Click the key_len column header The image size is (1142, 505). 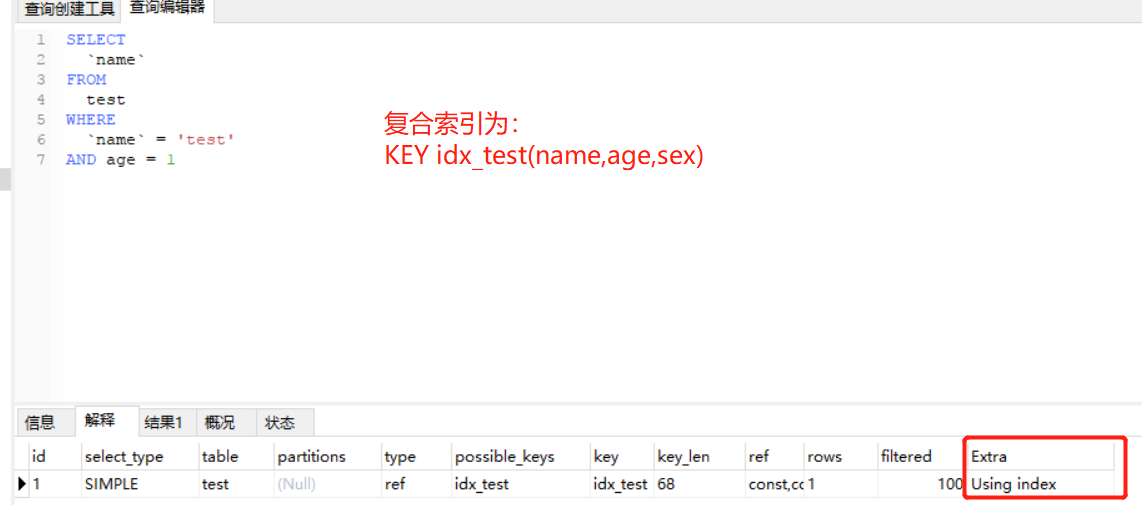point(683,456)
